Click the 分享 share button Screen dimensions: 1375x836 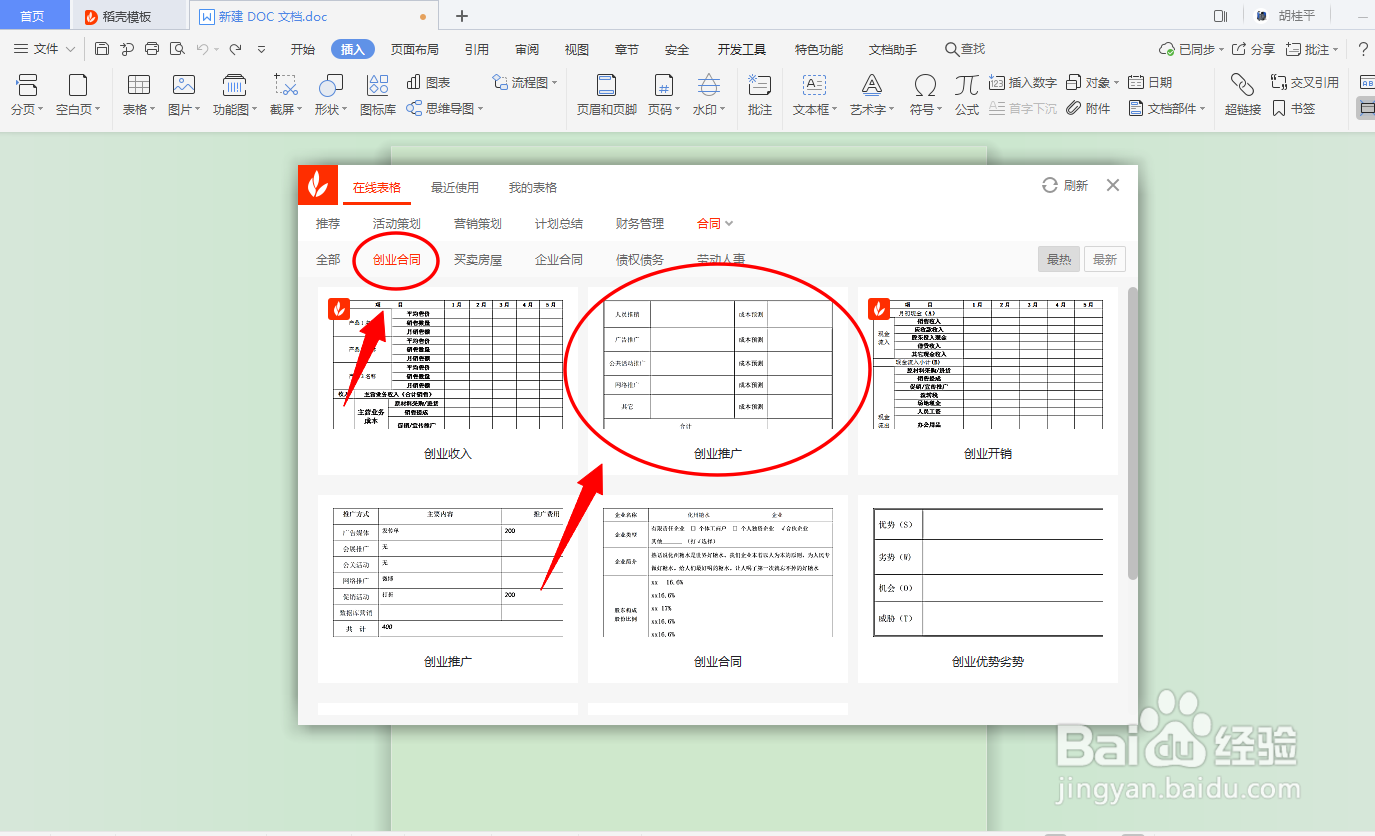(1254, 49)
